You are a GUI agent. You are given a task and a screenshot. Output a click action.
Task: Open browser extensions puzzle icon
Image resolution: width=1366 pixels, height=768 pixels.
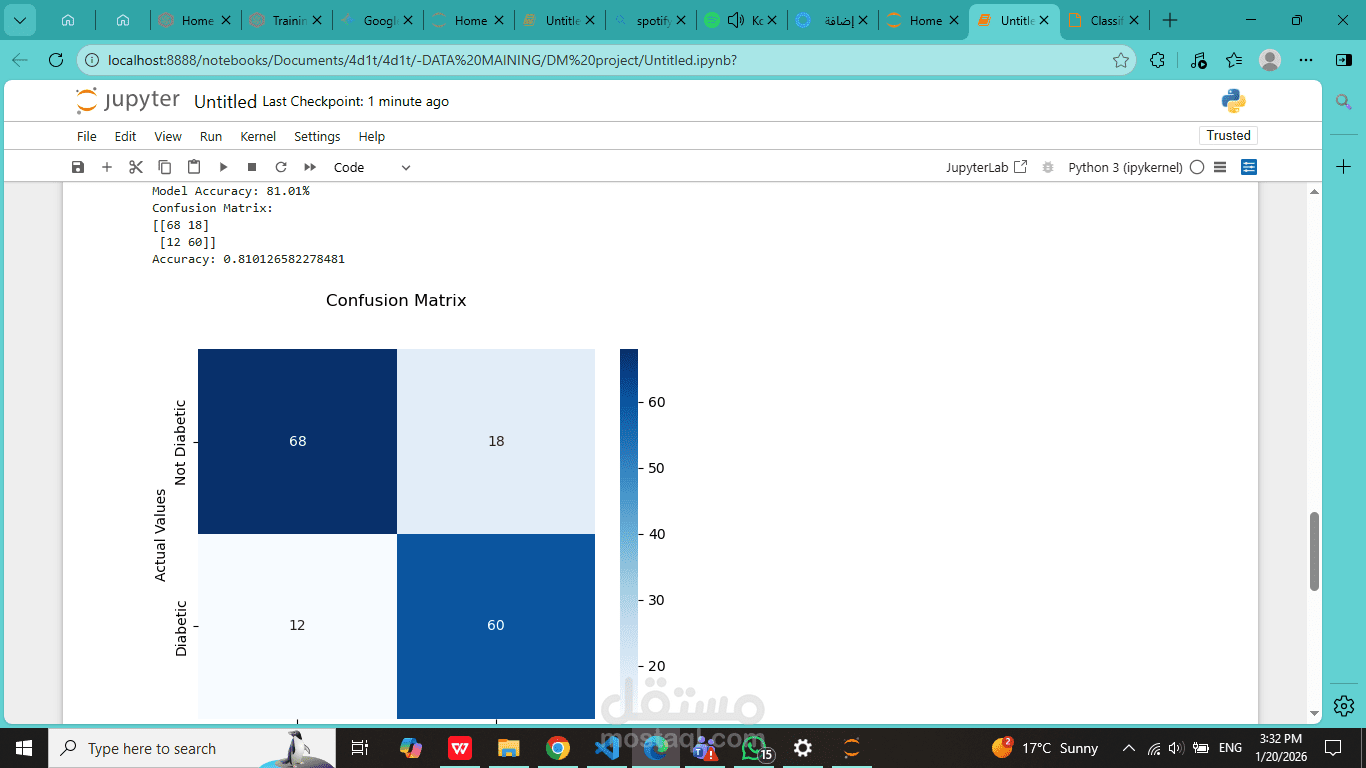point(1158,60)
